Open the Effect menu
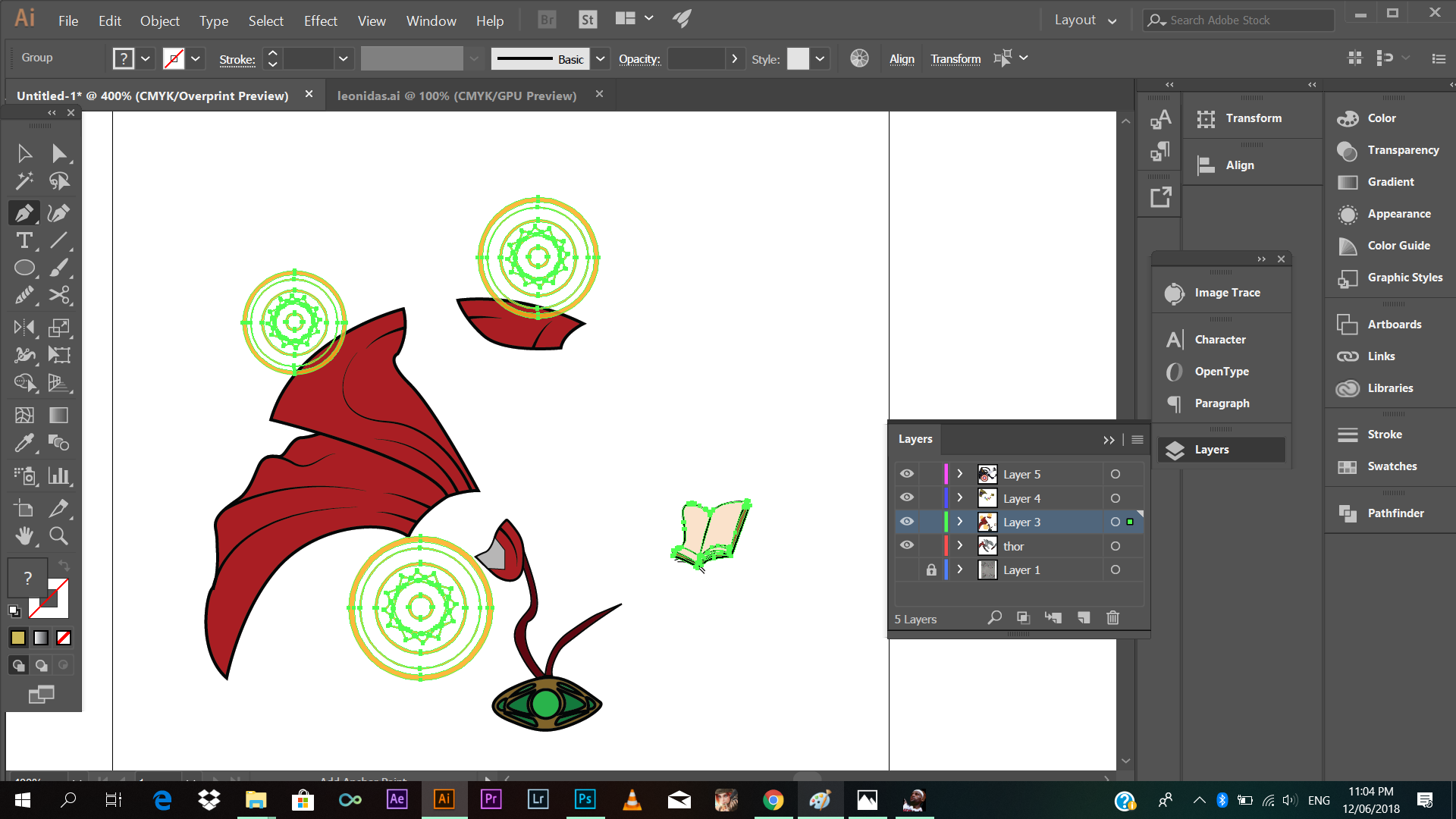This screenshot has width=1456, height=819. [x=320, y=21]
